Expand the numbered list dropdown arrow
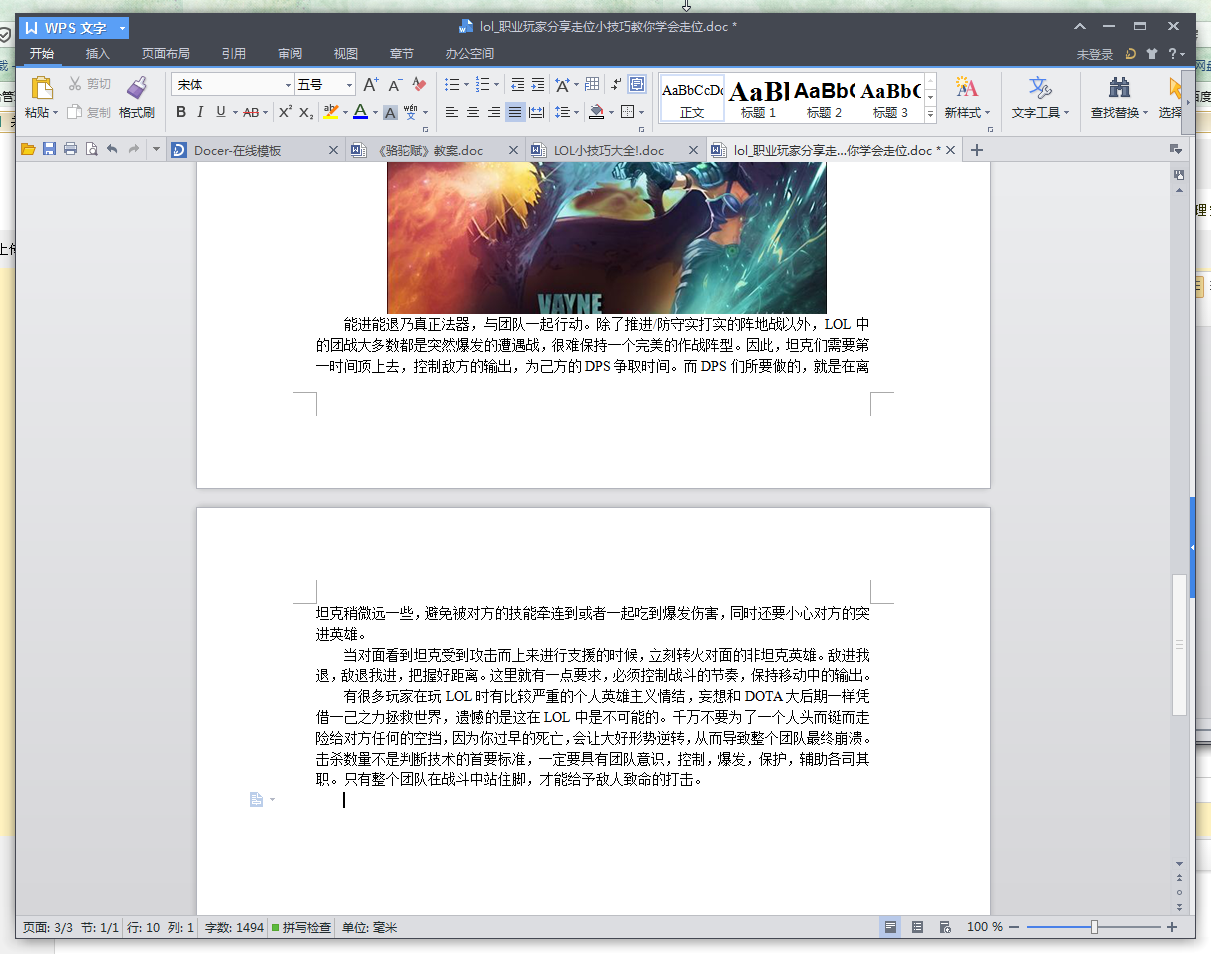This screenshot has height=954, width=1211. click(x=497, y=85)
